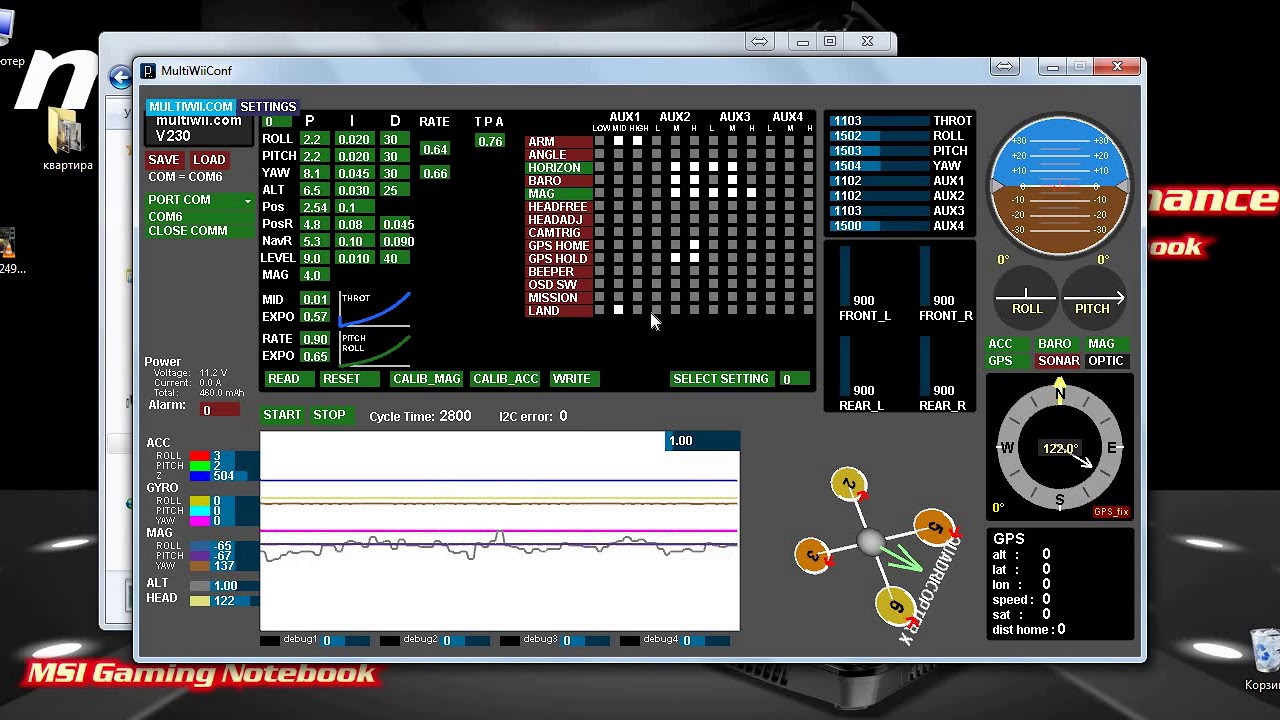This screenshot has height=720, width=1280.
Task: Click the THROT curve preview graph
Action: tap(375, 309)
